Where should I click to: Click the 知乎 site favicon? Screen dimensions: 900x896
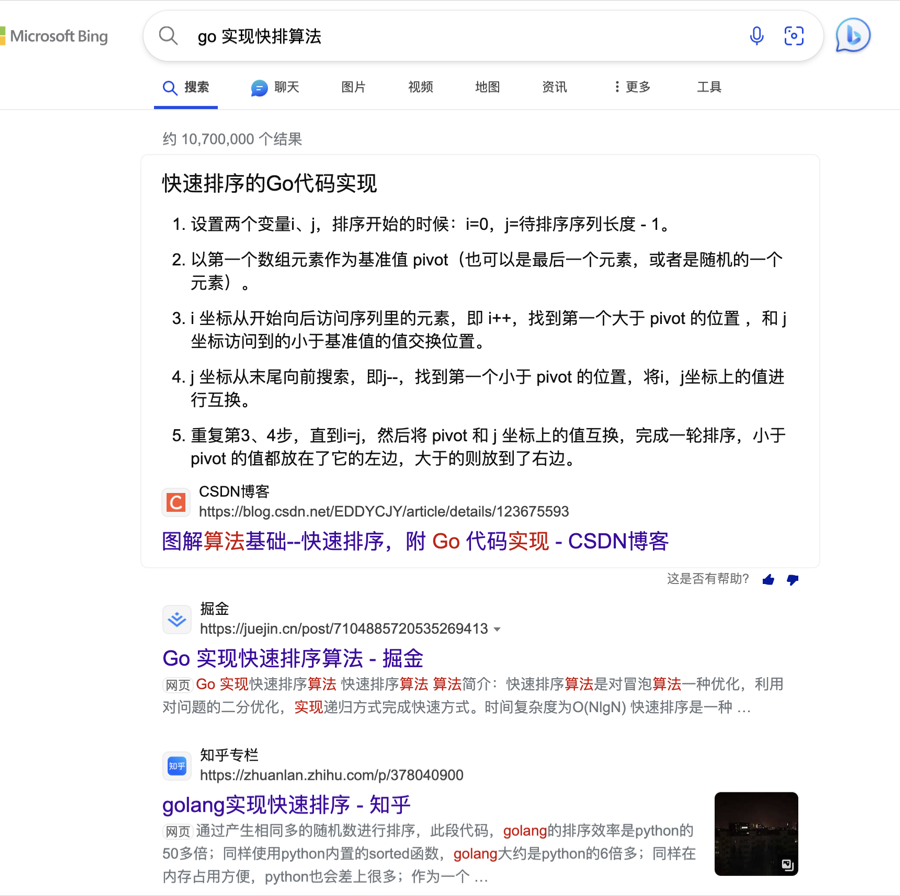pos(177,765)
